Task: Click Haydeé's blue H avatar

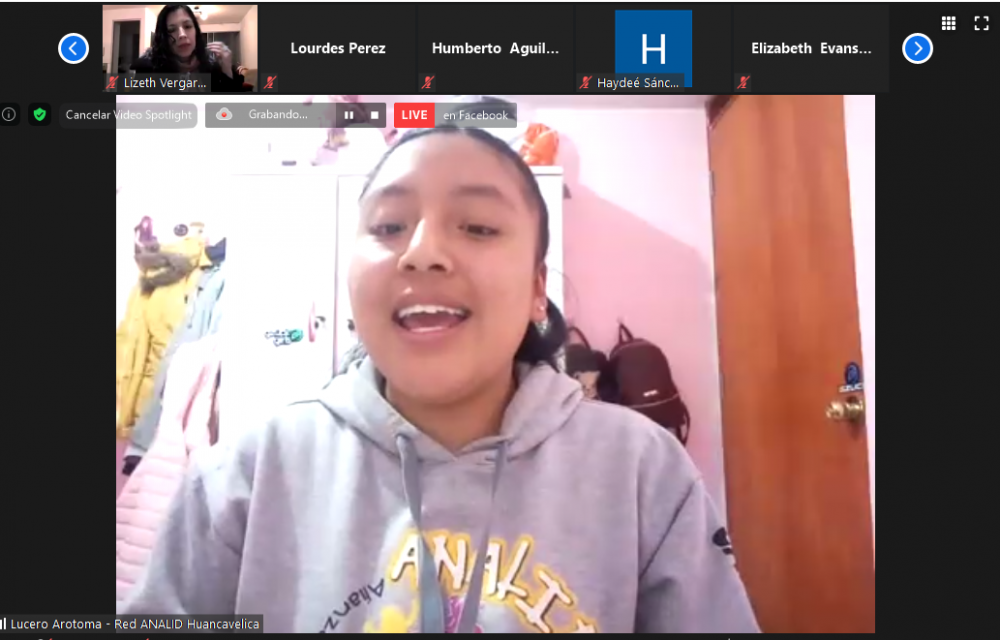Action: click(x=653, y=47)
